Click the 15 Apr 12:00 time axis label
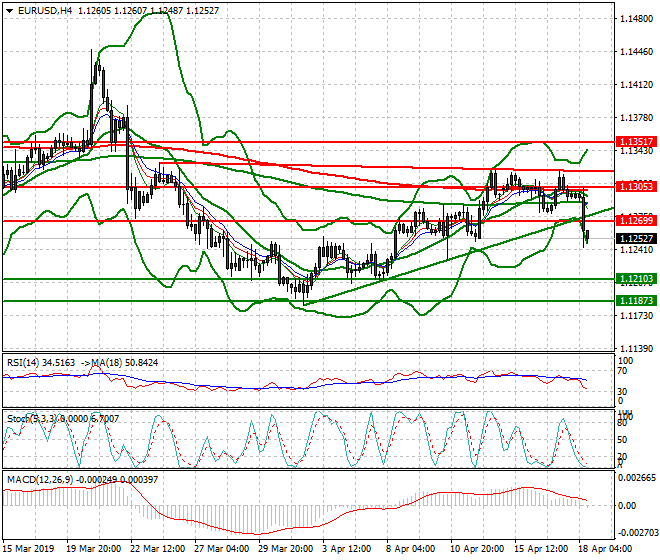The height and width of the screenshot is (560, 660). (542, 549)
